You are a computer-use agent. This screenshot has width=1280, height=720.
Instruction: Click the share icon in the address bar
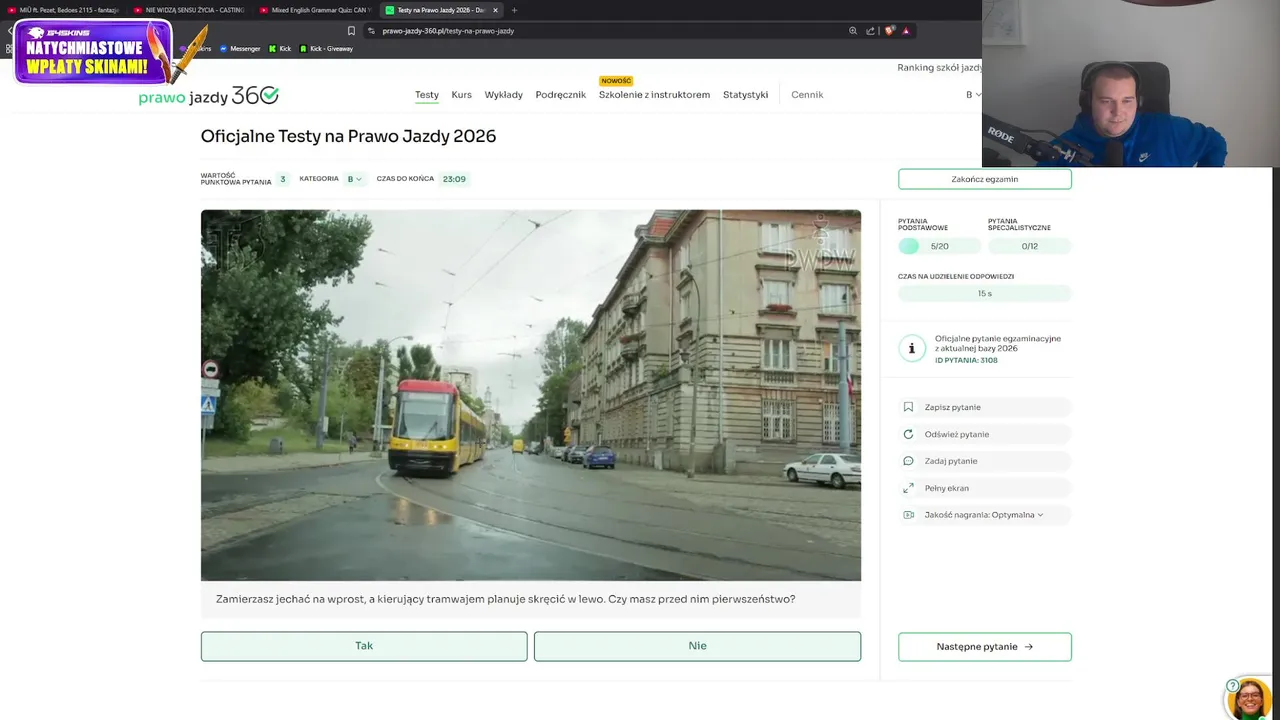click(870, 31)
